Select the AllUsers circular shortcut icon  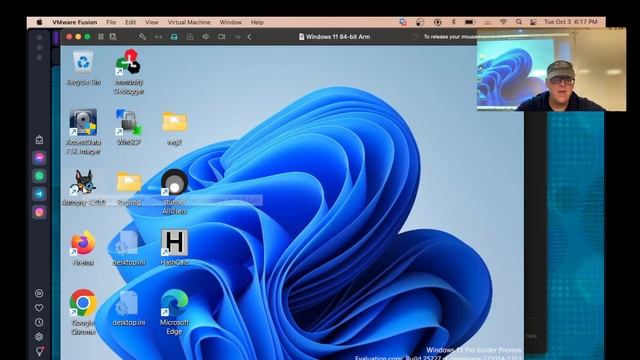(174, 191)
